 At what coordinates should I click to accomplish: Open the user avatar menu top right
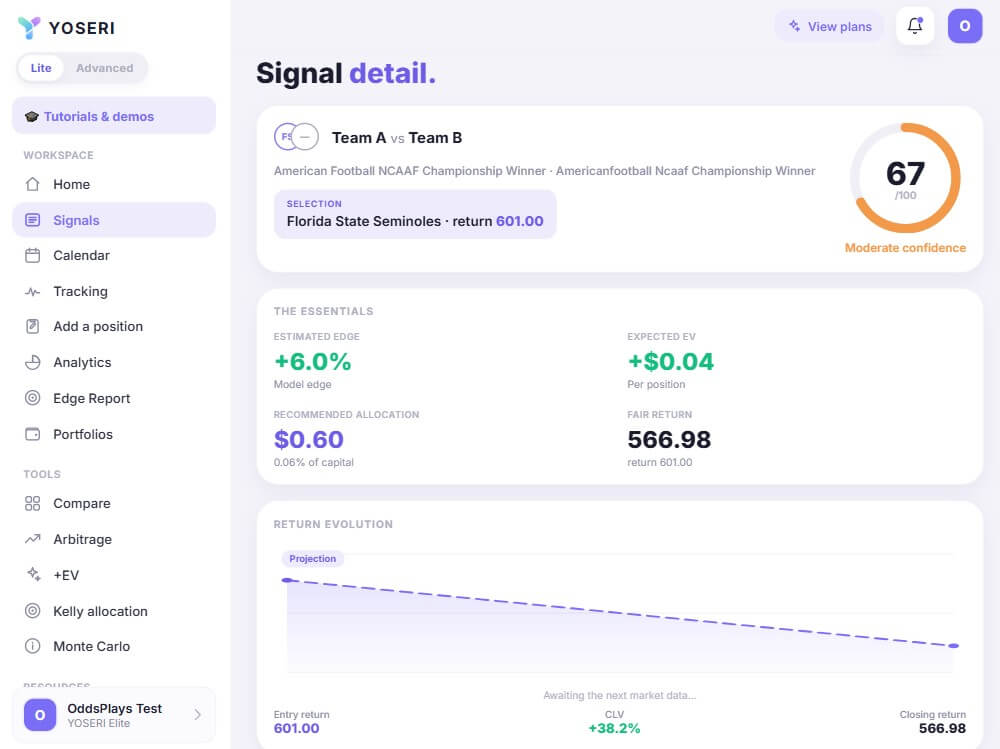[x=964, y=26]
